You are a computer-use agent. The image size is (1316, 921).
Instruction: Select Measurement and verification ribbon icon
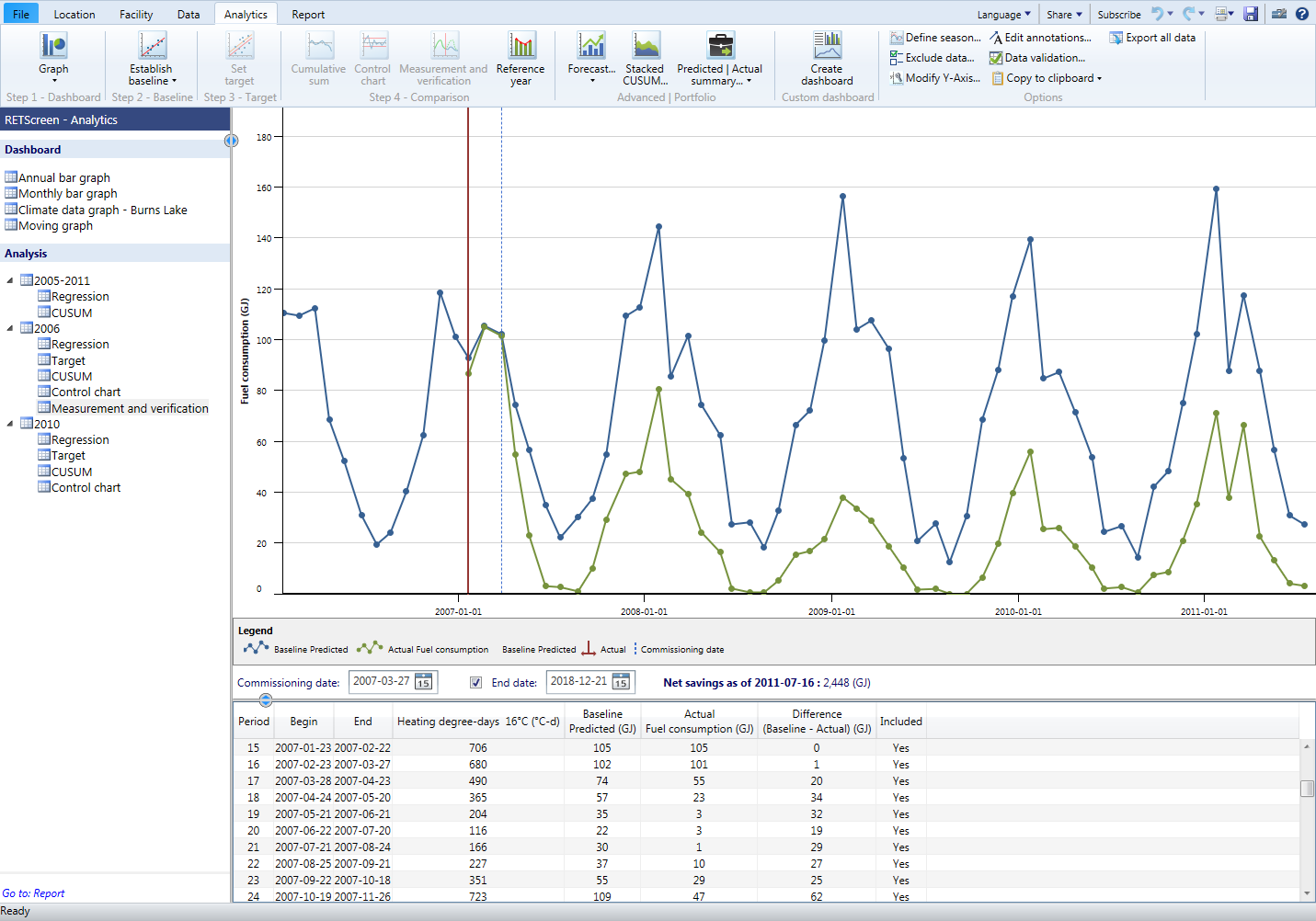pos(443,57)
